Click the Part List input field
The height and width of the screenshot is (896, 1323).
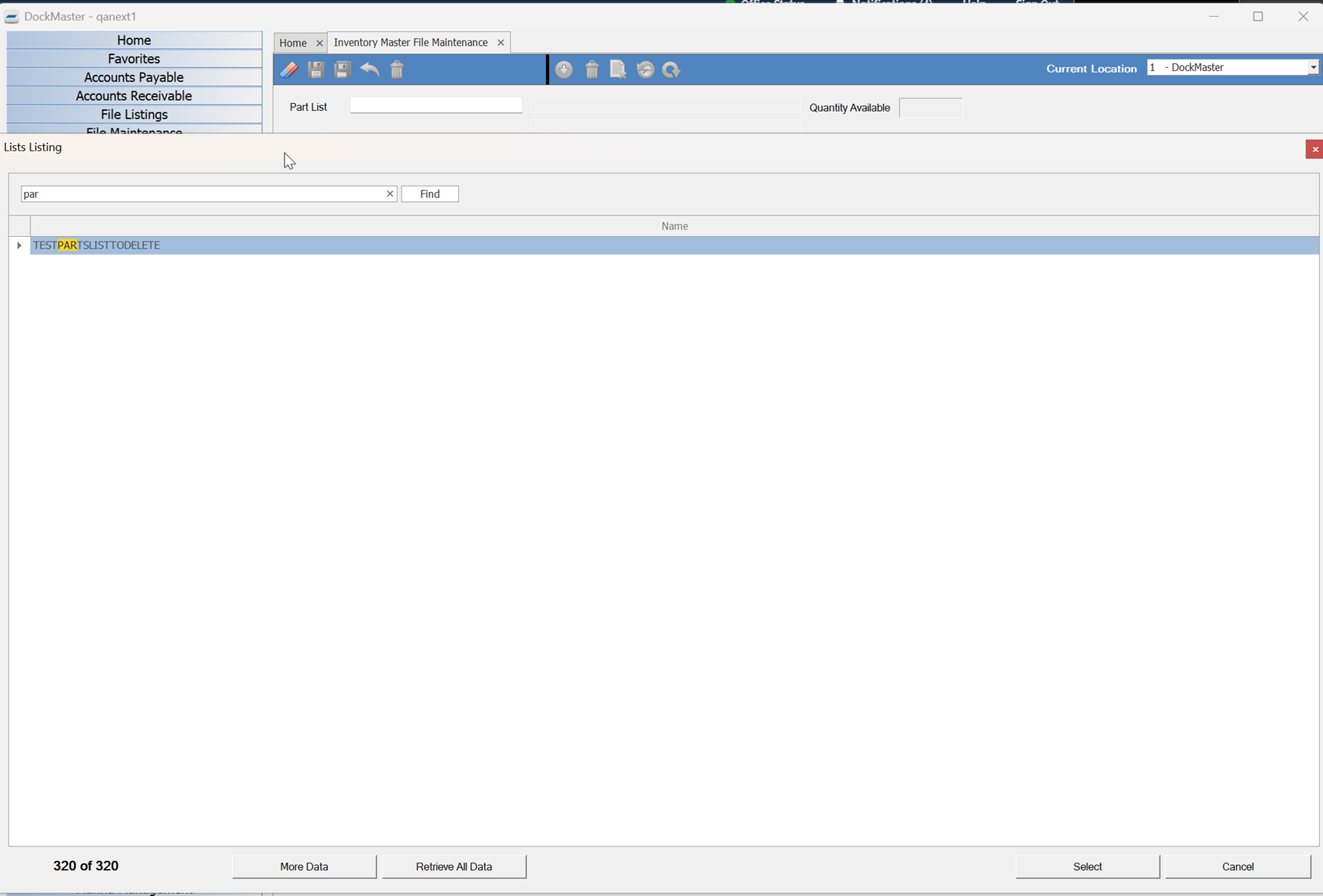tap(436, 106)
